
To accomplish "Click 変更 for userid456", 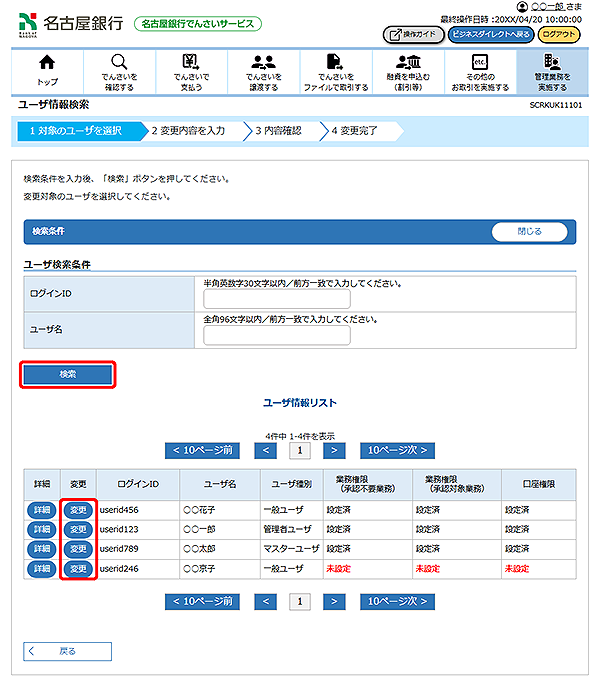I will [x=77, y=509].
